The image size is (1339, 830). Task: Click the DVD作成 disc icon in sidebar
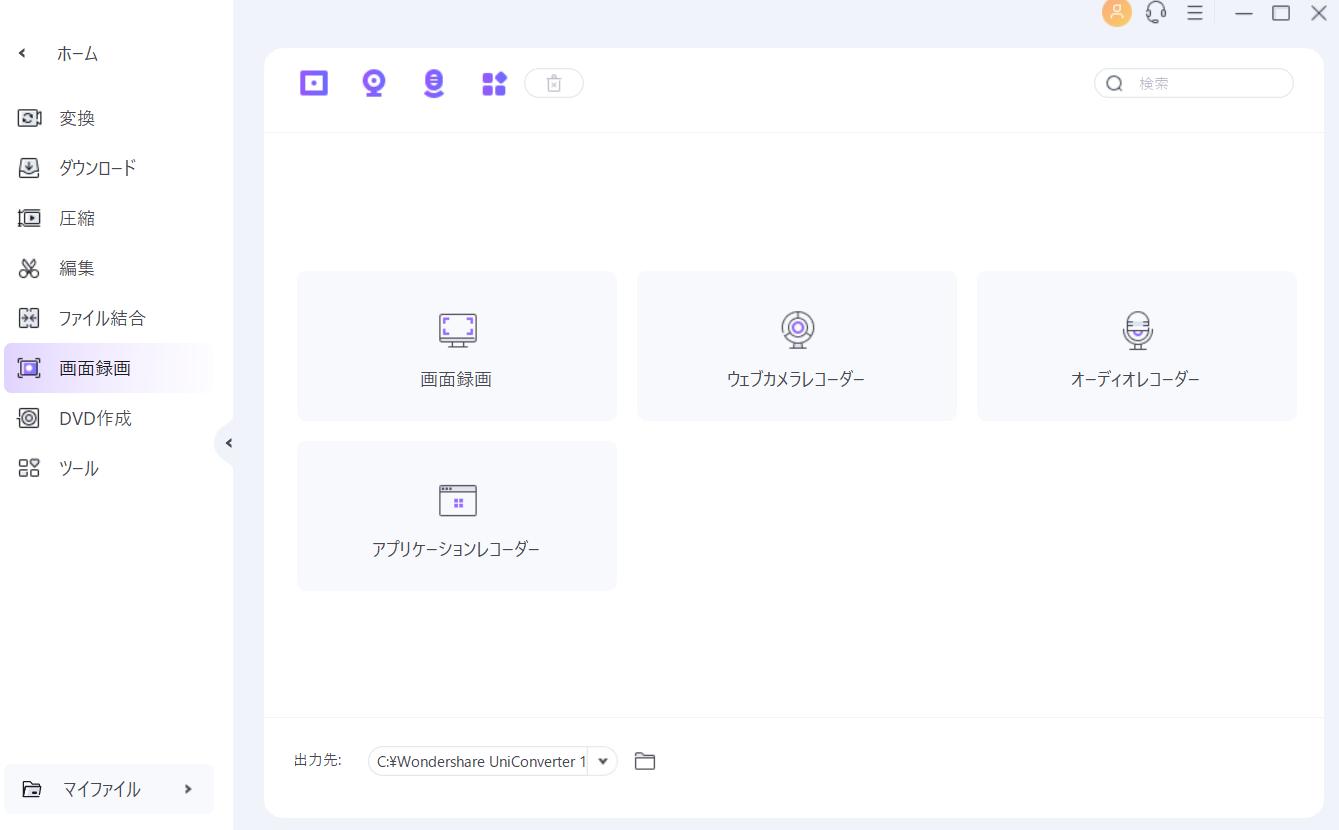tap(29, 418)
